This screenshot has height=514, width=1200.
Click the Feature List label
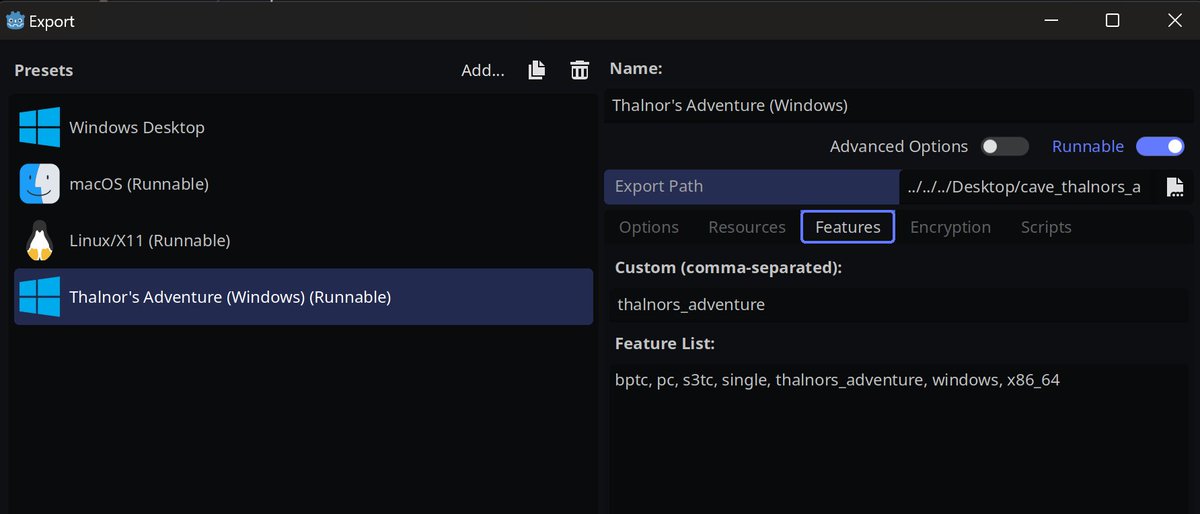(664, 343)
